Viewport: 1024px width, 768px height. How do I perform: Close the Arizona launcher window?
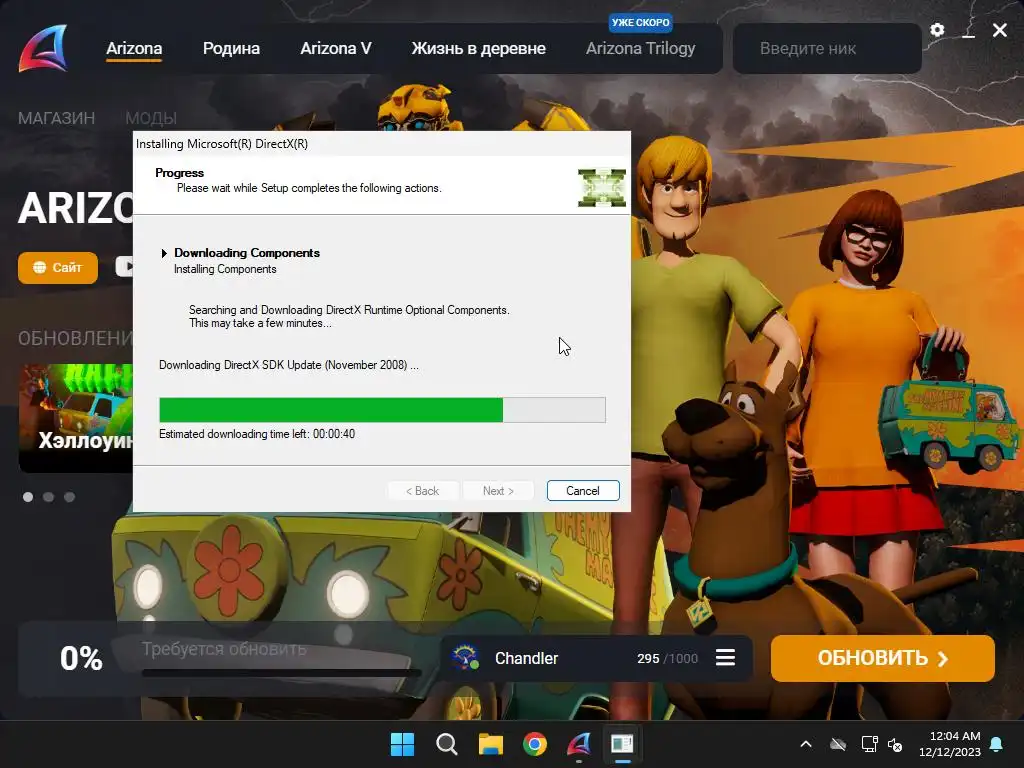click(999, 30)
